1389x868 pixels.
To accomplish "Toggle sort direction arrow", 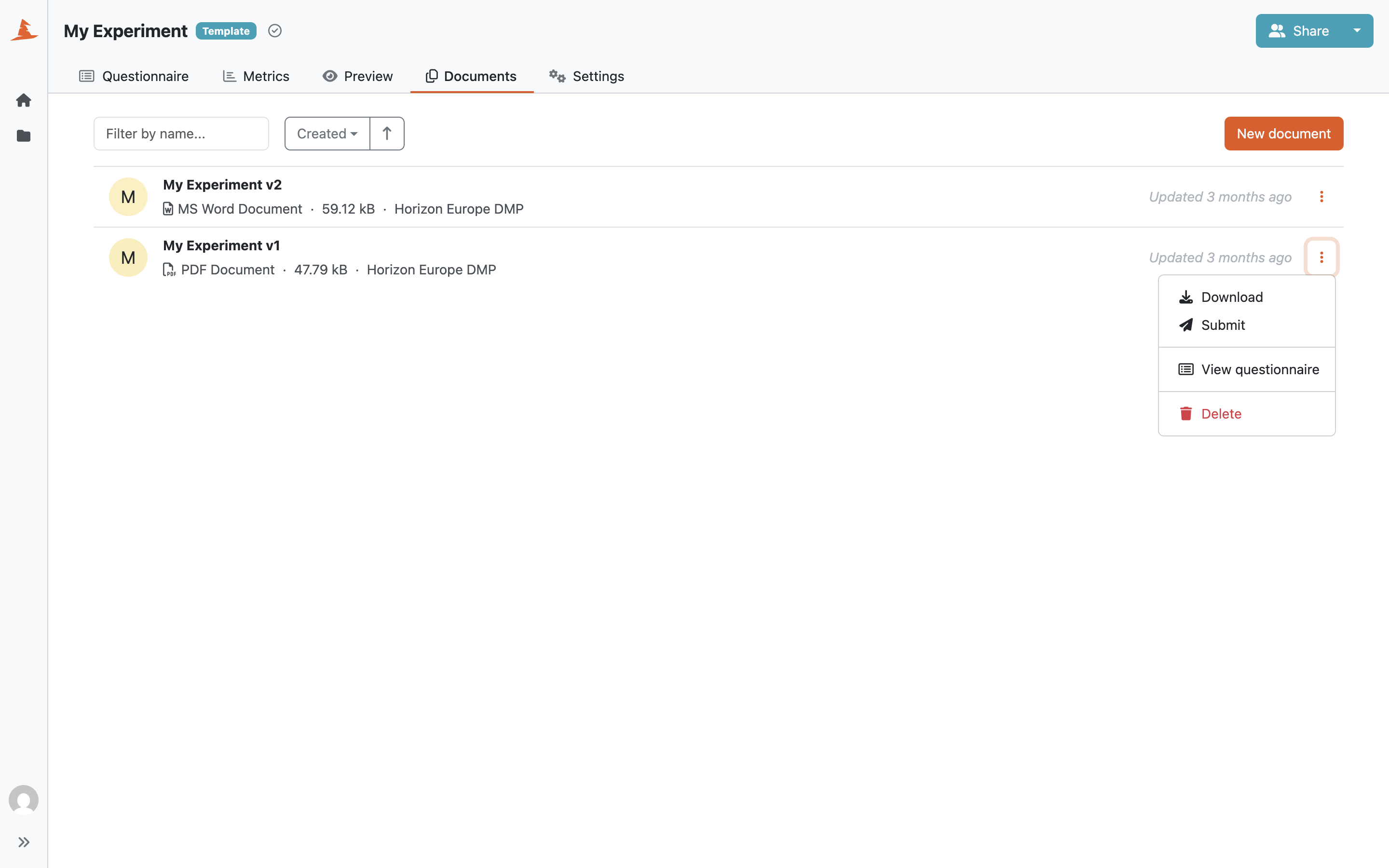I will pyautogui.click(x=387, y=134).
